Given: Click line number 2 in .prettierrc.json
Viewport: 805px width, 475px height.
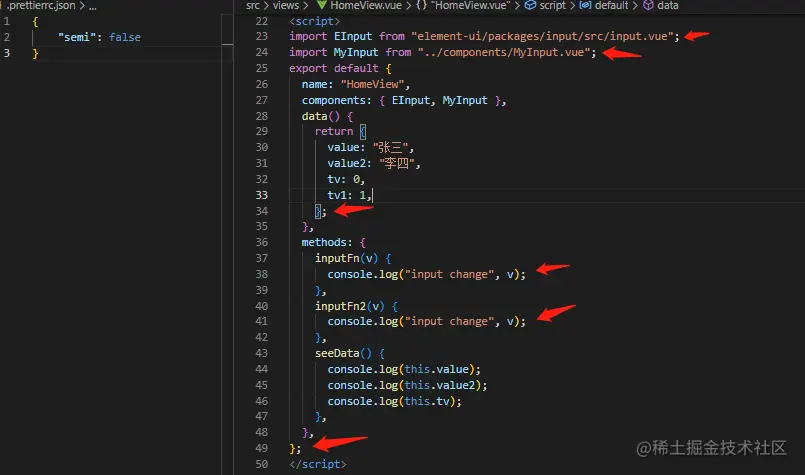Looking at the screenshot, I should click(x=7, y=37).
